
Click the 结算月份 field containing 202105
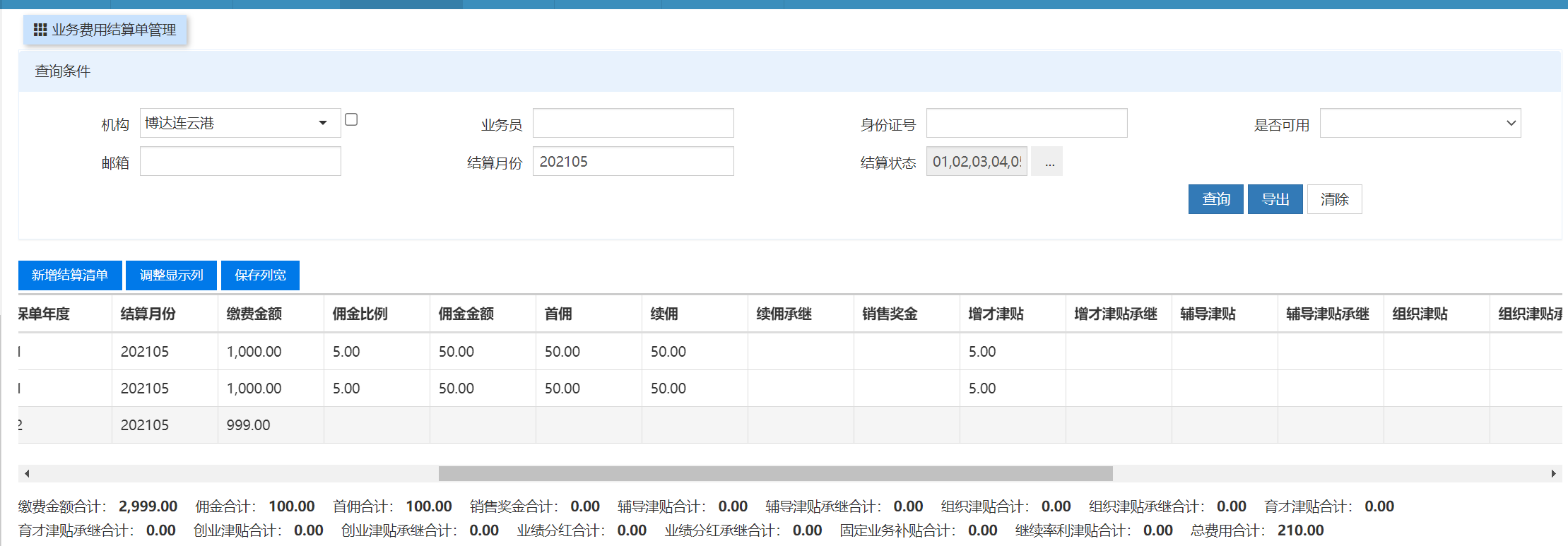633,162
